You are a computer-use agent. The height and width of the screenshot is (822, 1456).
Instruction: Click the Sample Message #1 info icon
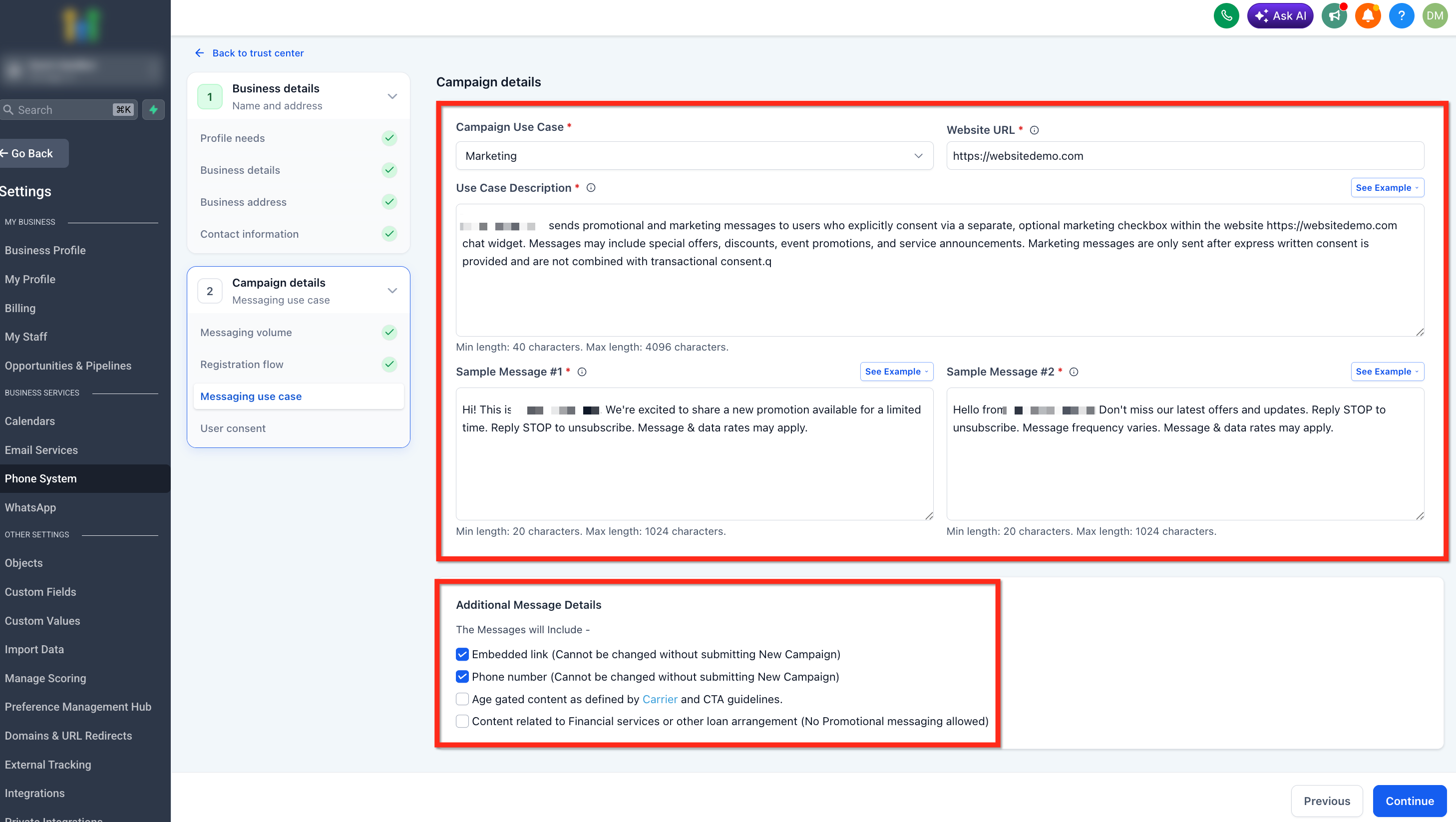pyautogui.click(x=582, y=372)
